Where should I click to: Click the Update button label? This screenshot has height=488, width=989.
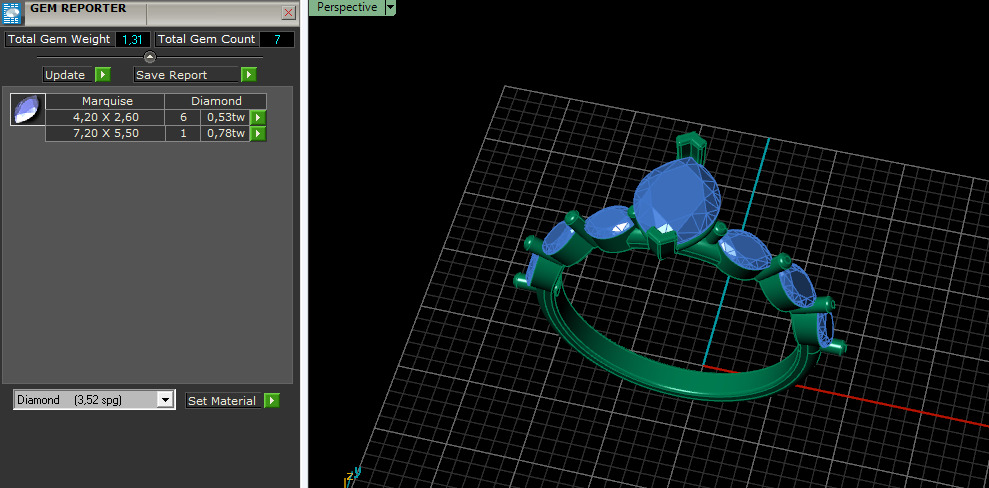68,75
